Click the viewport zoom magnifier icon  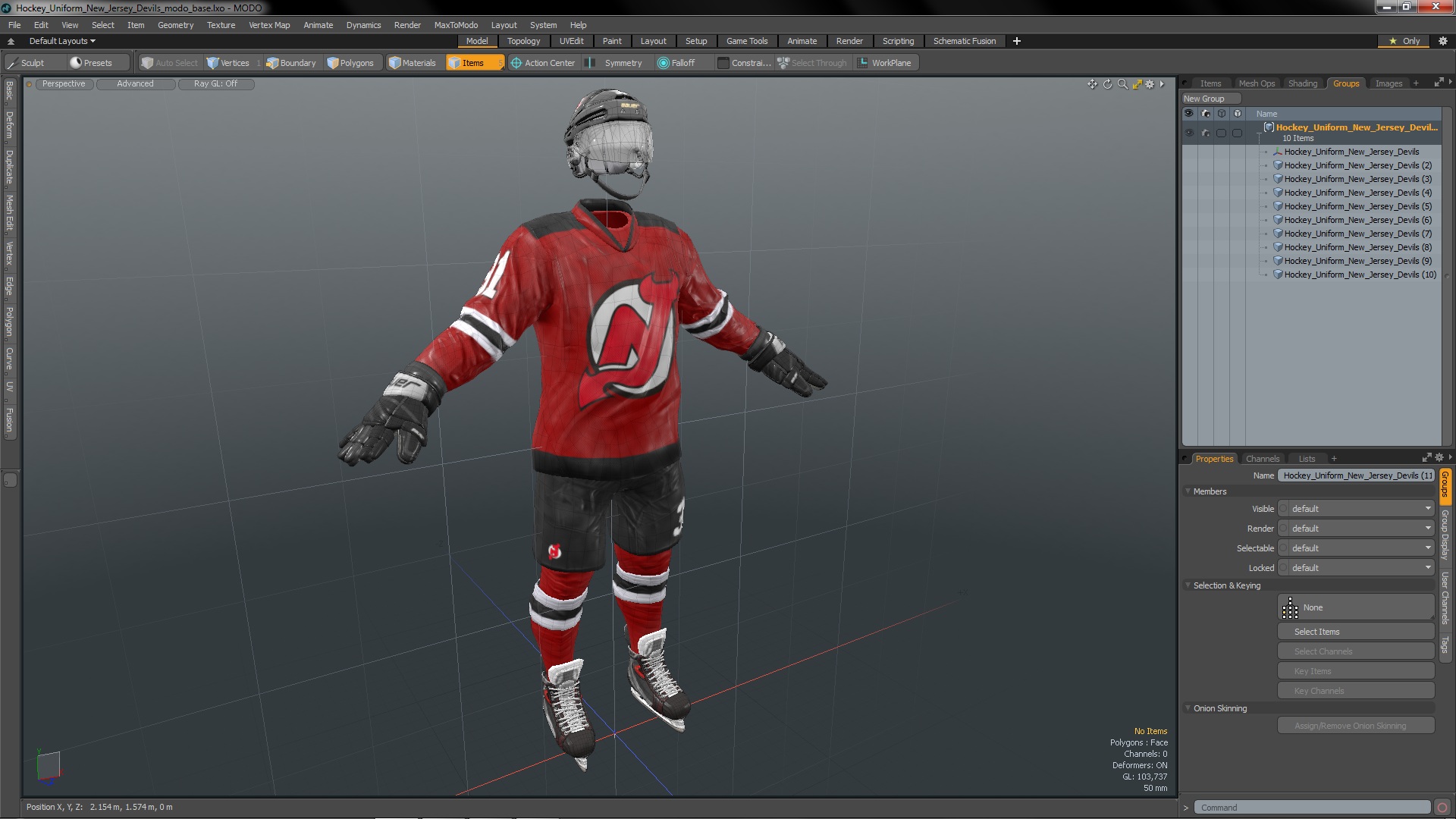point(1122,84)
